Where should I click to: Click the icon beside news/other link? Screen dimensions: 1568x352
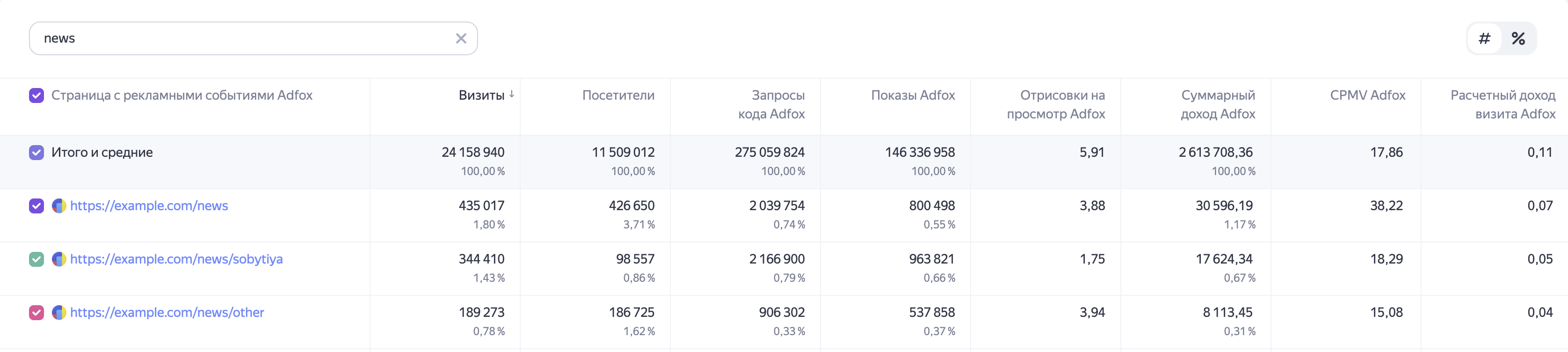click(58, 312)
